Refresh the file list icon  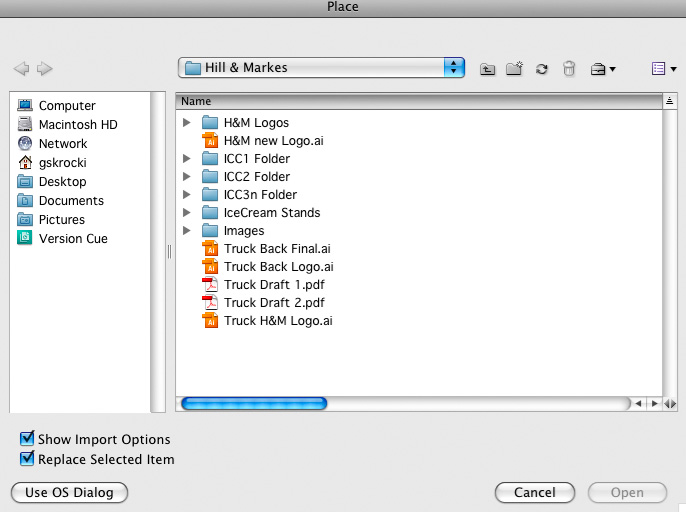[542, 69]
